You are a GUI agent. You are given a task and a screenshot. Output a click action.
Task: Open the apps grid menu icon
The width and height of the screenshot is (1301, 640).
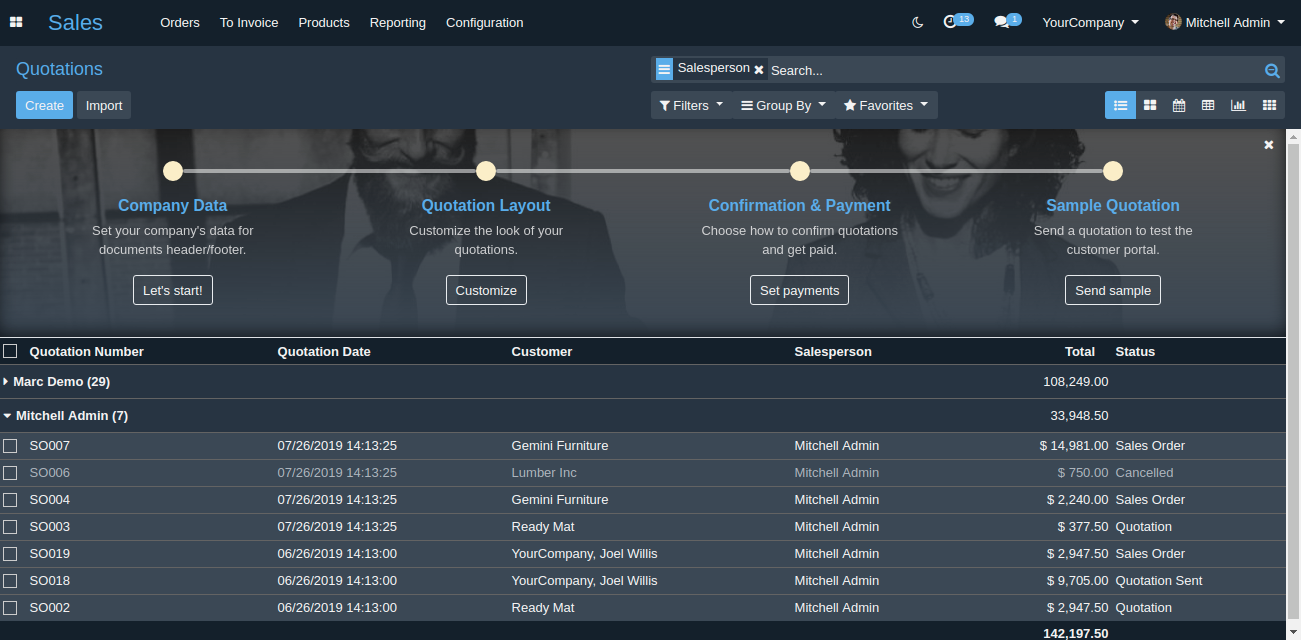click(x=16, y=22)
